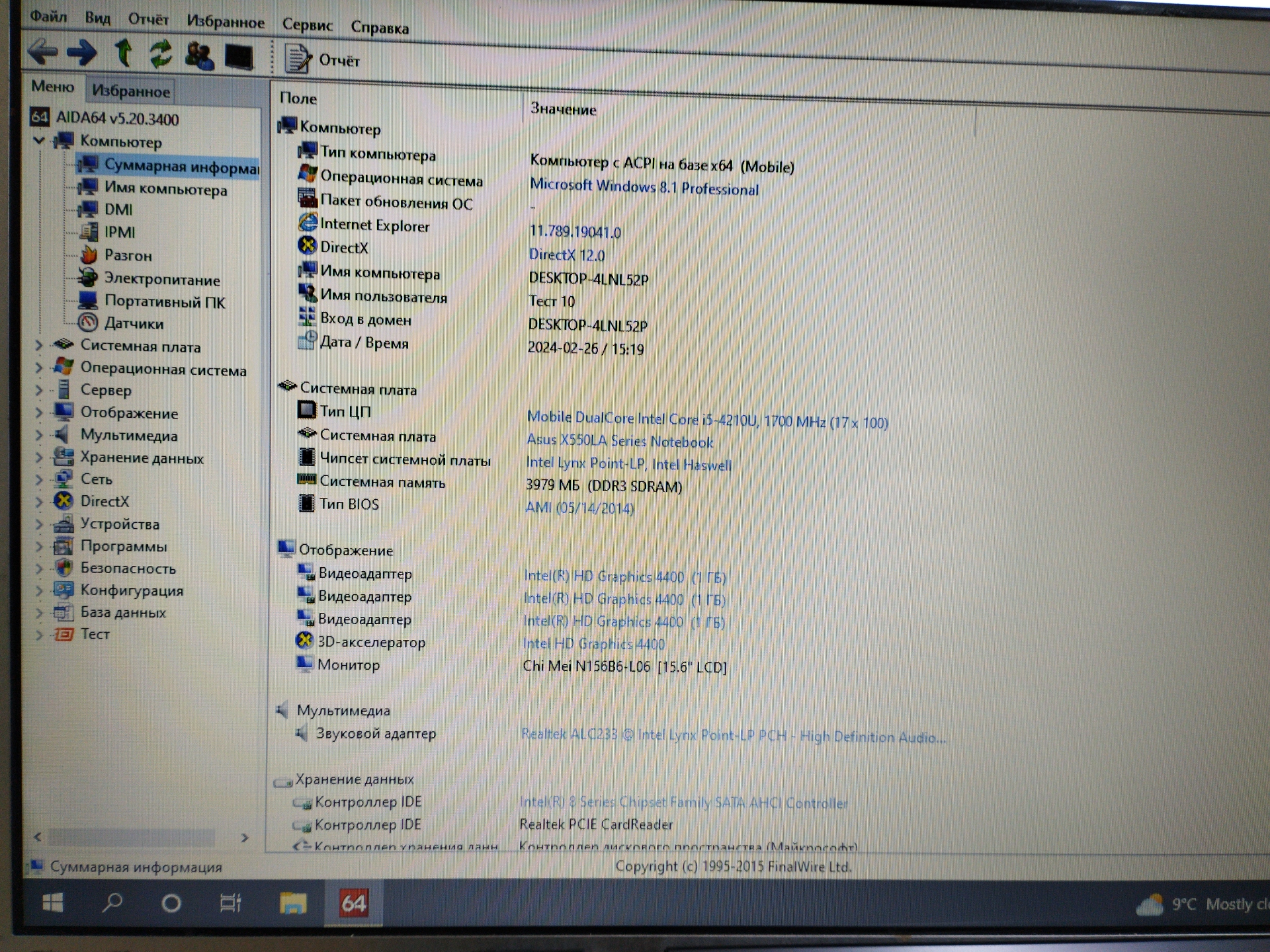Expand the Операционная система tree node

click(x=38, y=368)
